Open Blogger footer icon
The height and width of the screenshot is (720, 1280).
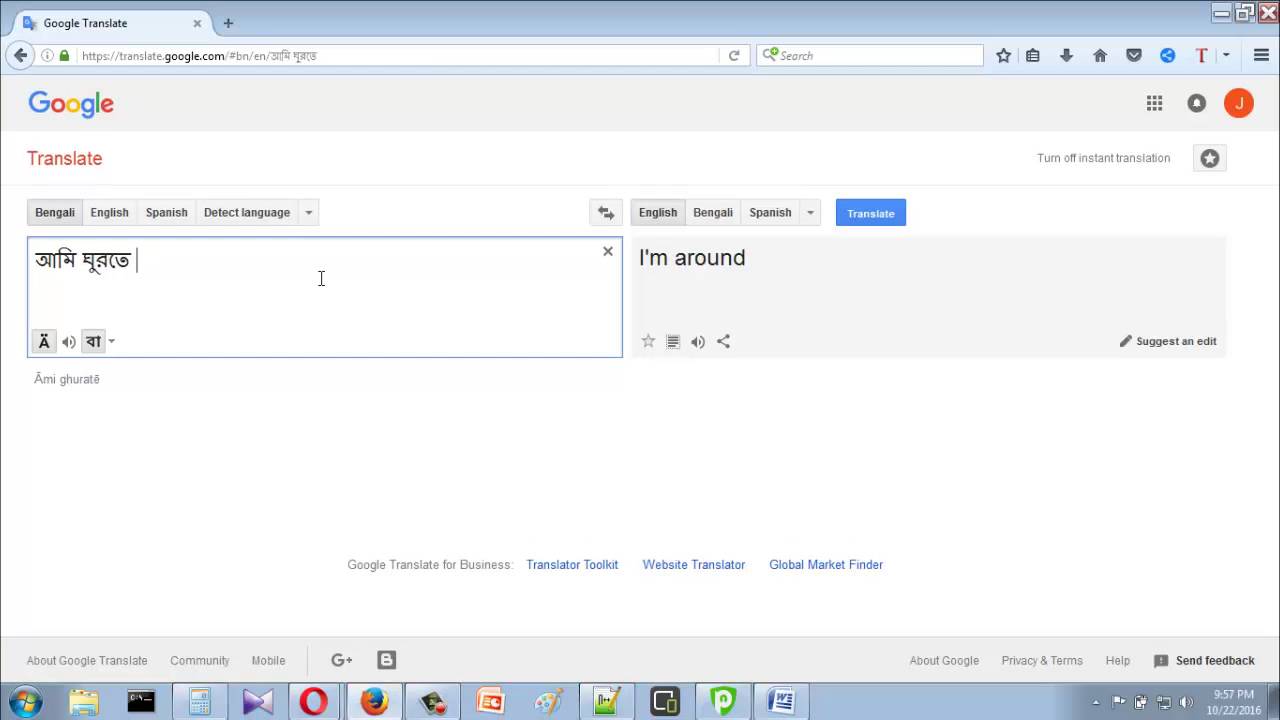pos(387,660)
